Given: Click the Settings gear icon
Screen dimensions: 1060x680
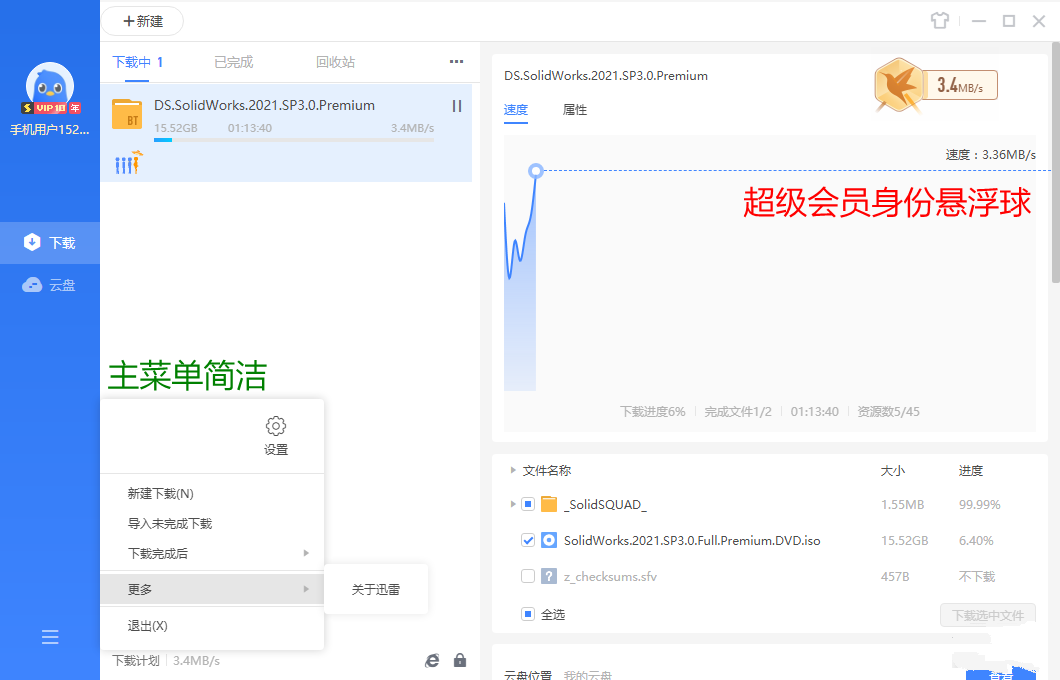Looking at the screenshot, I should click(276, 426).
